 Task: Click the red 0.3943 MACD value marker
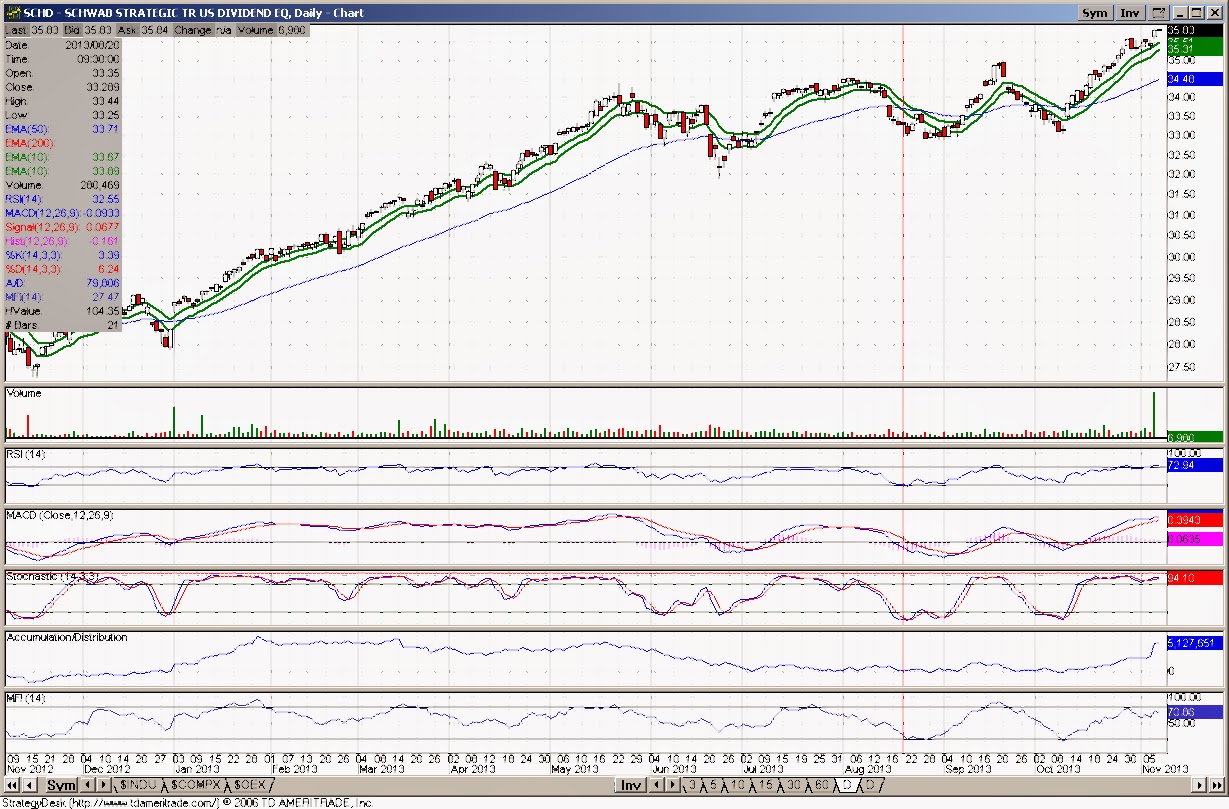1194,520
